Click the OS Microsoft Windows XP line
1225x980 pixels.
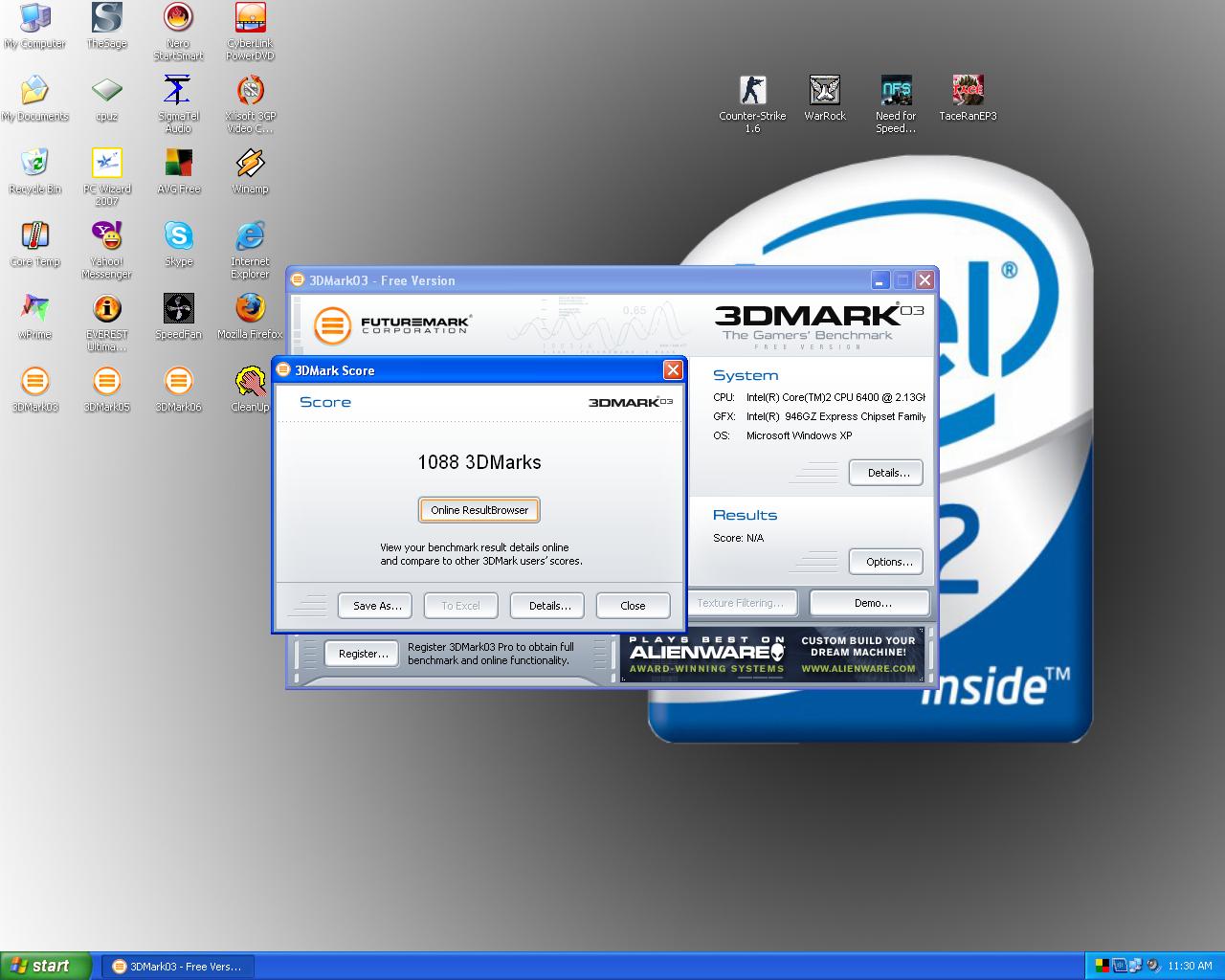tap(782, 435)
